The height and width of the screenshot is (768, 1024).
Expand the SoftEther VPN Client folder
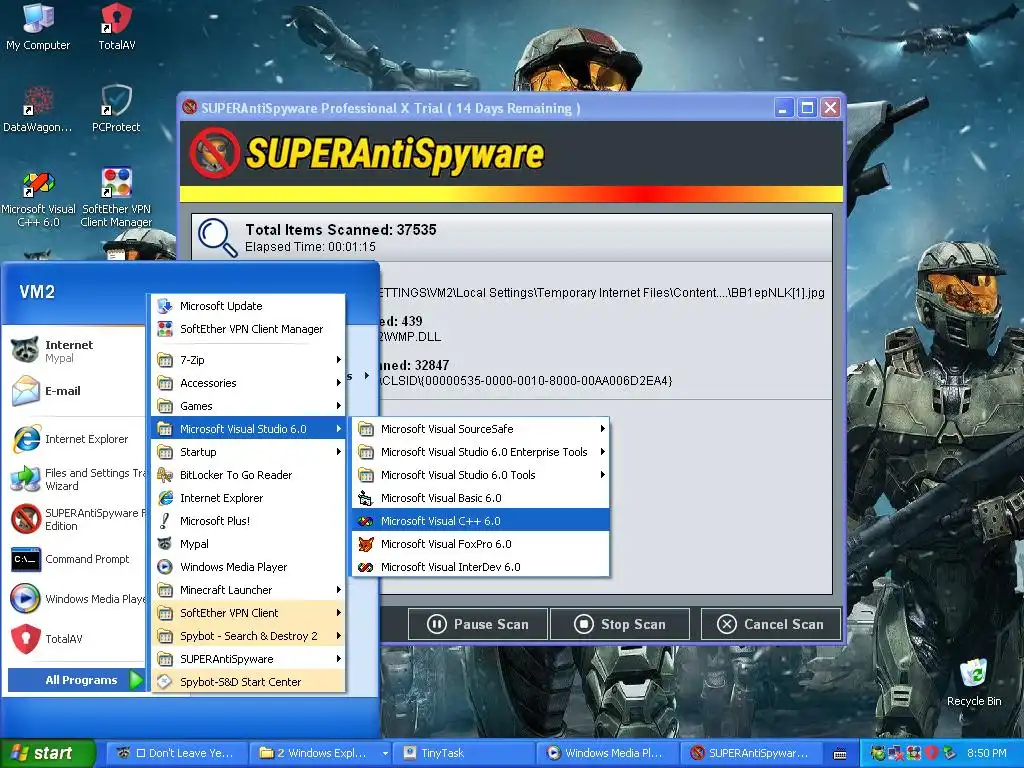pyautogui.click(x=249, y=613)
